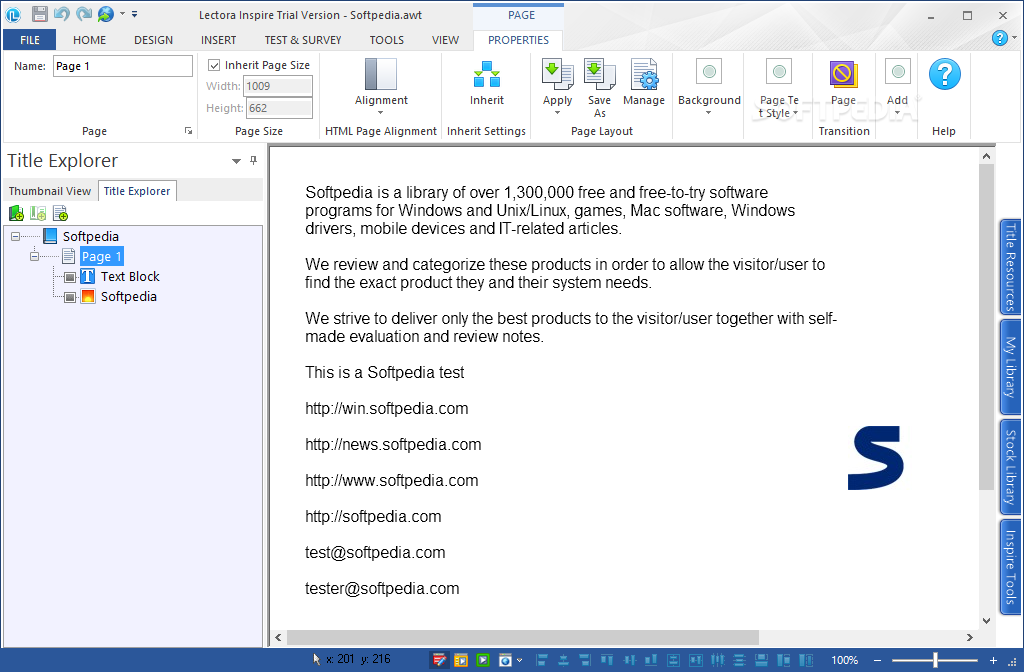Open the Title Resources side tab
Viewport: 1024px width, 672px height.
(x=1010, y=267)
